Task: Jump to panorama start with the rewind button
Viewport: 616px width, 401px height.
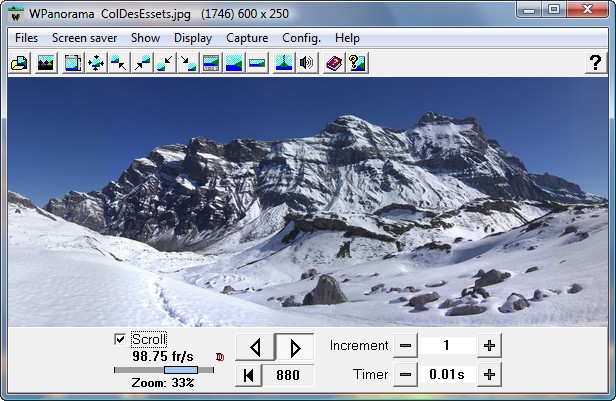Action: pos(248,375)
